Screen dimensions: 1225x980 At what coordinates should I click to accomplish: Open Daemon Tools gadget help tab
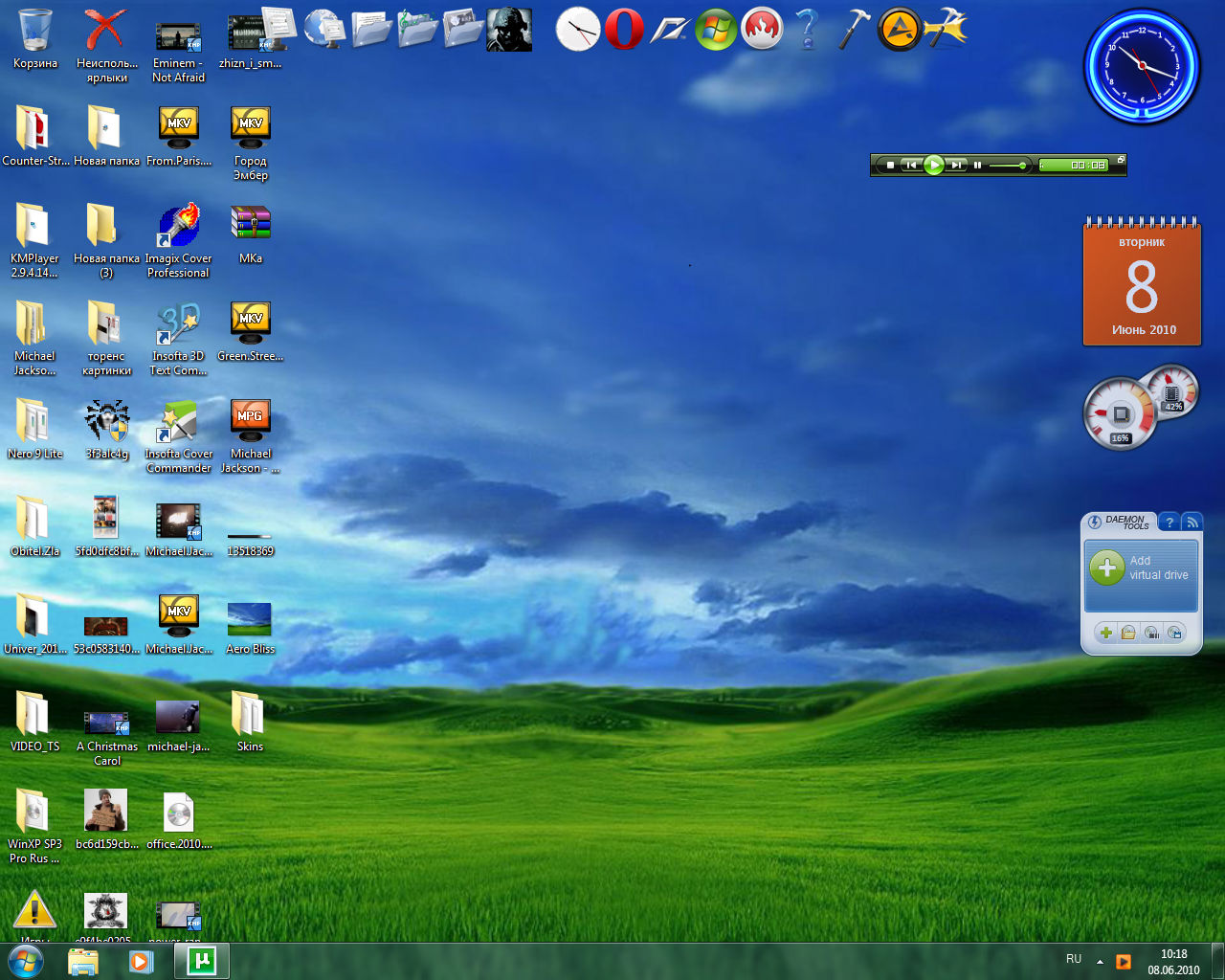coord(1169,523)
